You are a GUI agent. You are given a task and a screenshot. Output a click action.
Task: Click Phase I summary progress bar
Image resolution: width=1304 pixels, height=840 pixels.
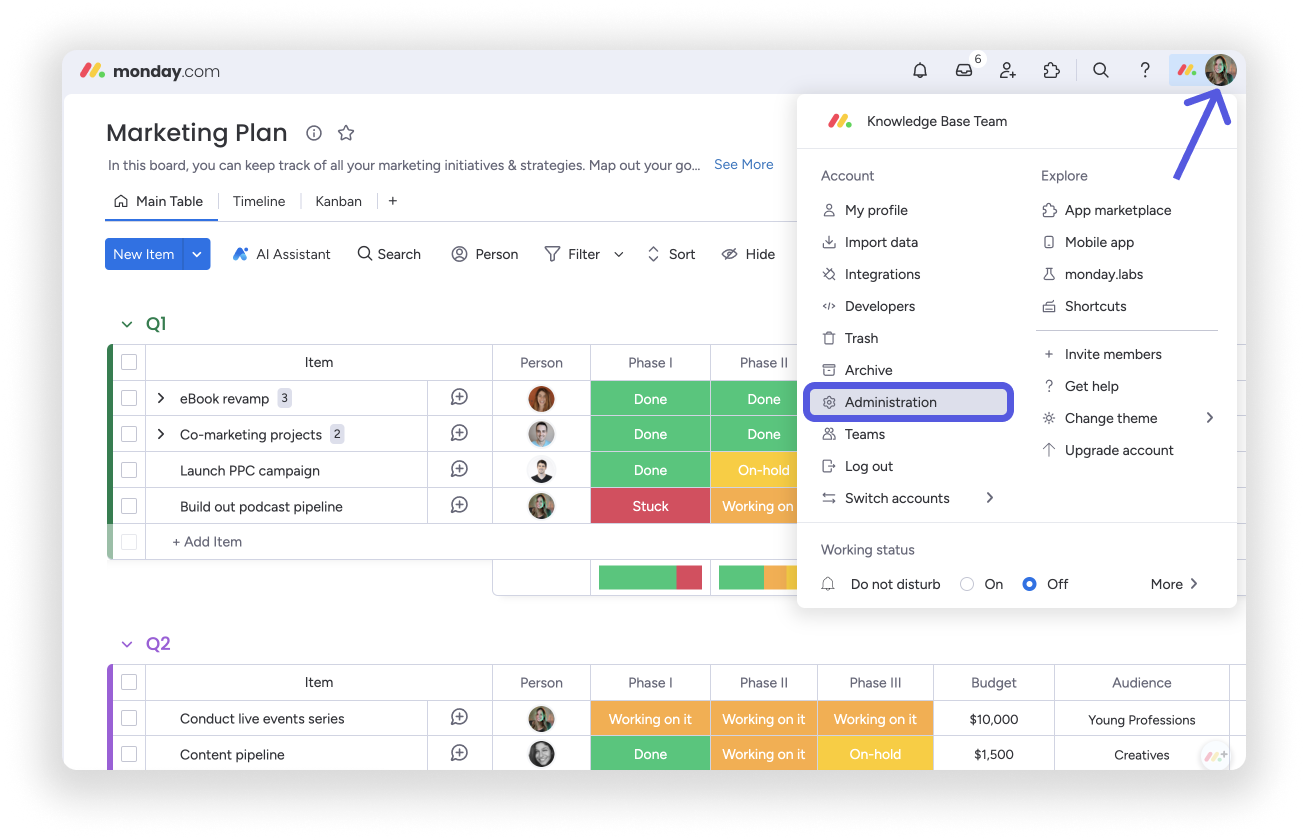click(650, 577)
